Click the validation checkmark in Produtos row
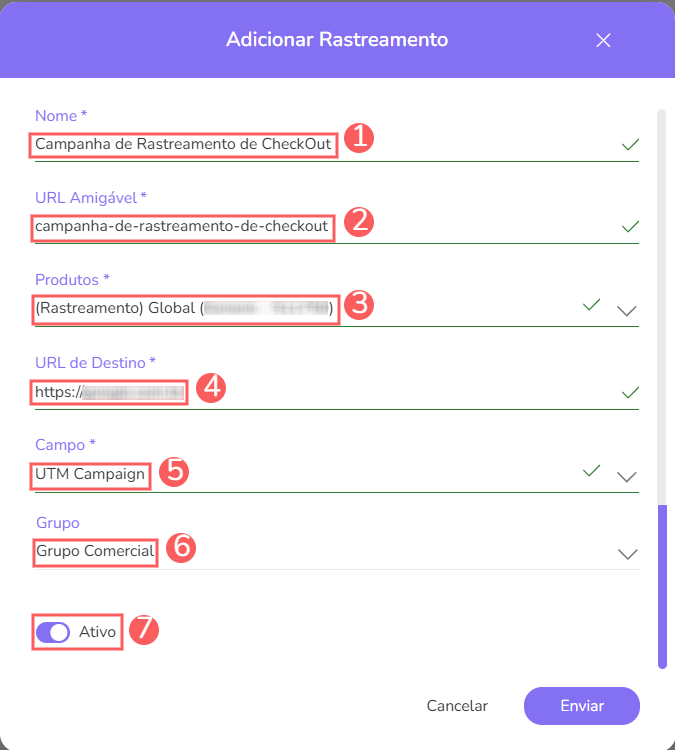 coord(592,304)
